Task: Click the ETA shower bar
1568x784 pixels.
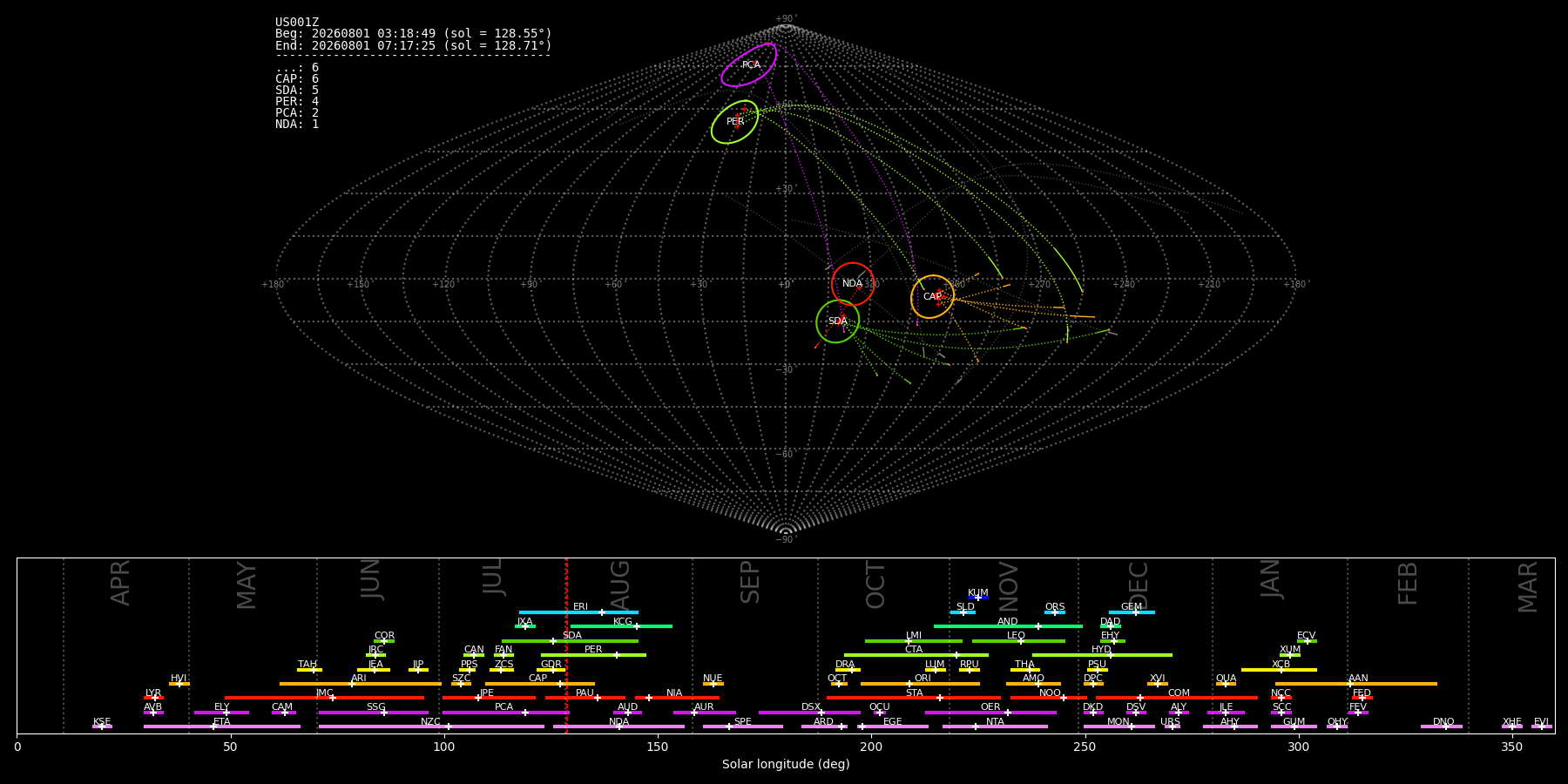Action: 222,727
